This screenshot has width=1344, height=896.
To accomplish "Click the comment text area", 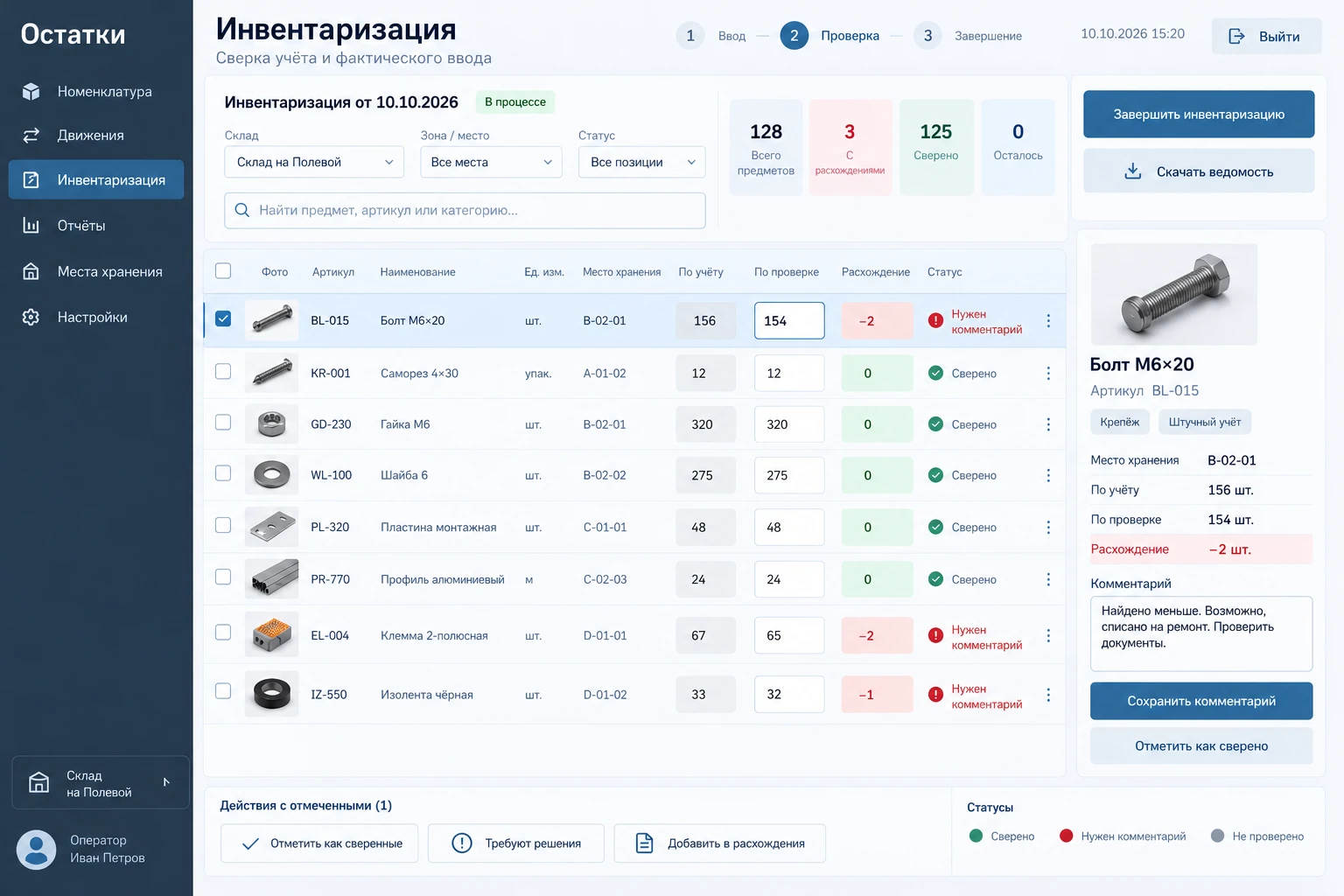I will pyautogui.click(x=1201, y=633).
